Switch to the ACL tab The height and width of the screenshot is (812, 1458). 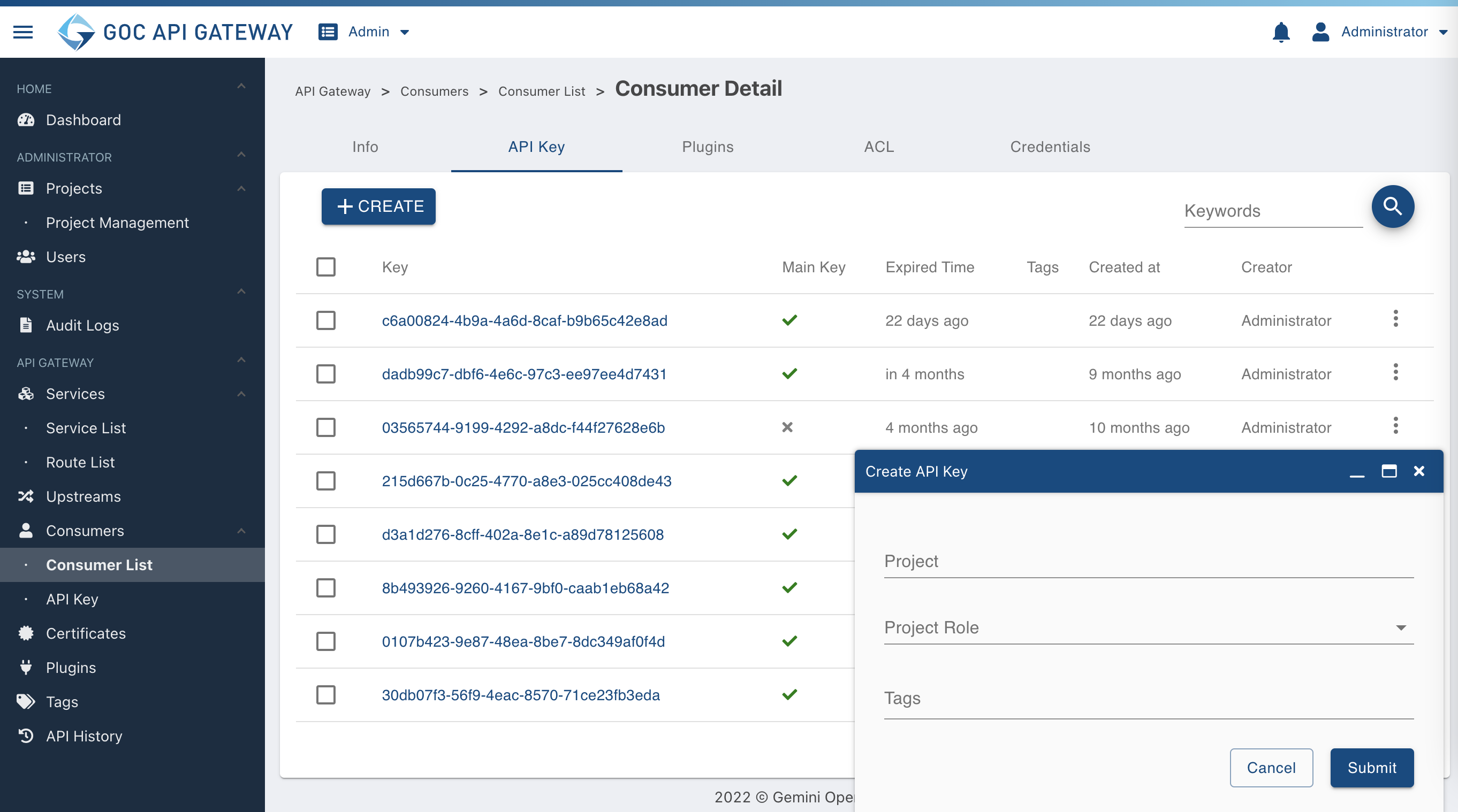click(x=879, y=147)
